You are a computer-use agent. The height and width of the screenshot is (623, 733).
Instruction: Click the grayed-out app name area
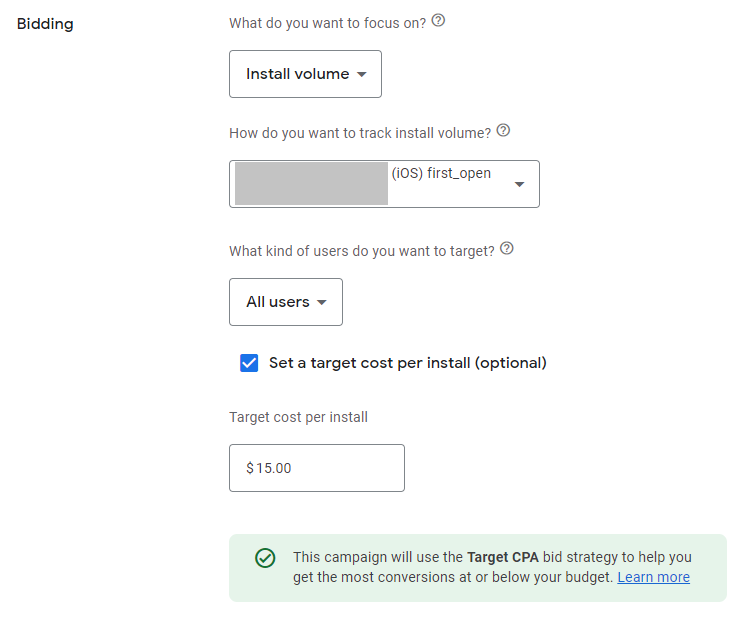point(311,184)
